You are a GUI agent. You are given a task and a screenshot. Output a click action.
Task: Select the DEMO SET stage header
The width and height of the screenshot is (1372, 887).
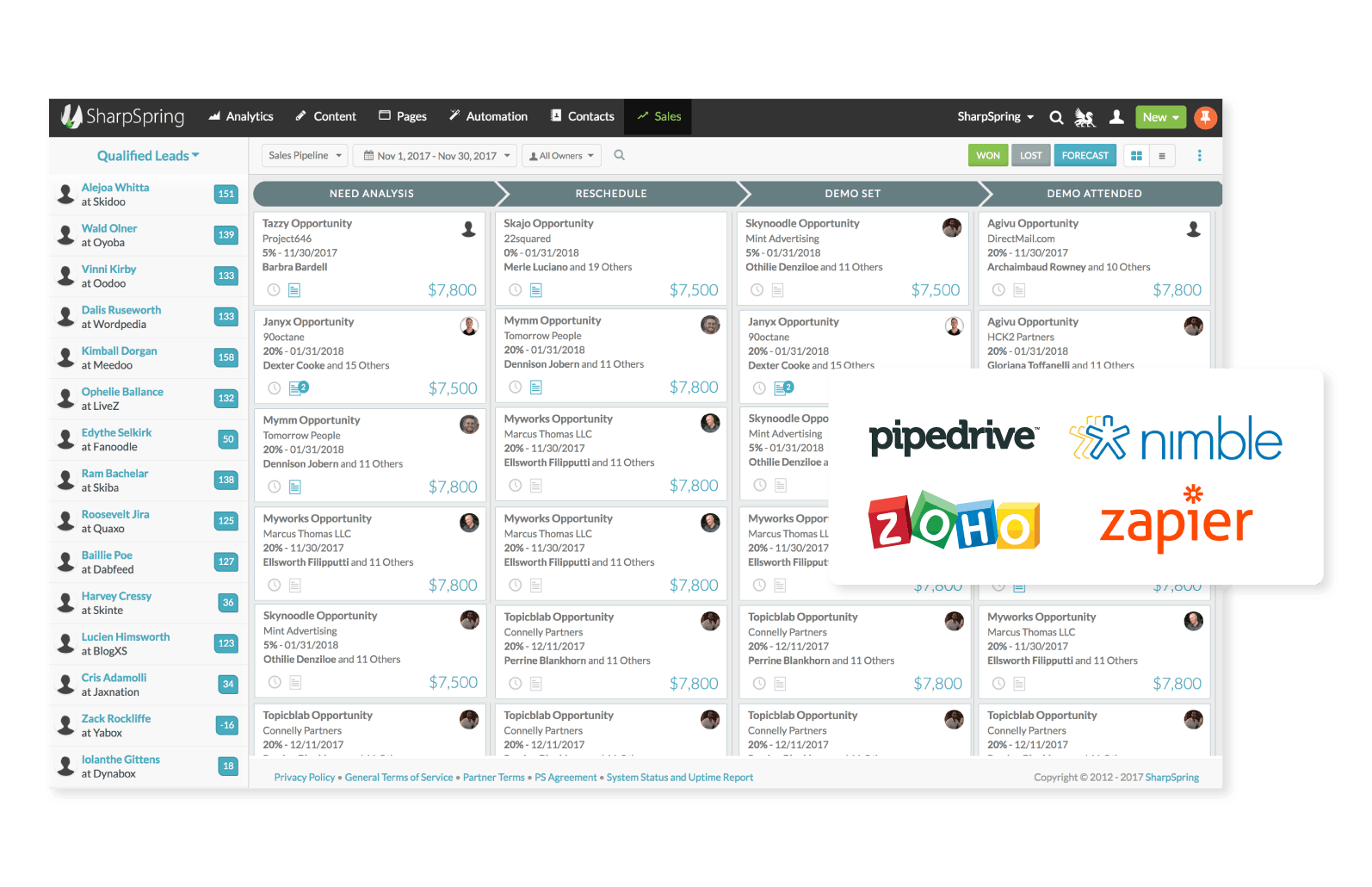853,194
